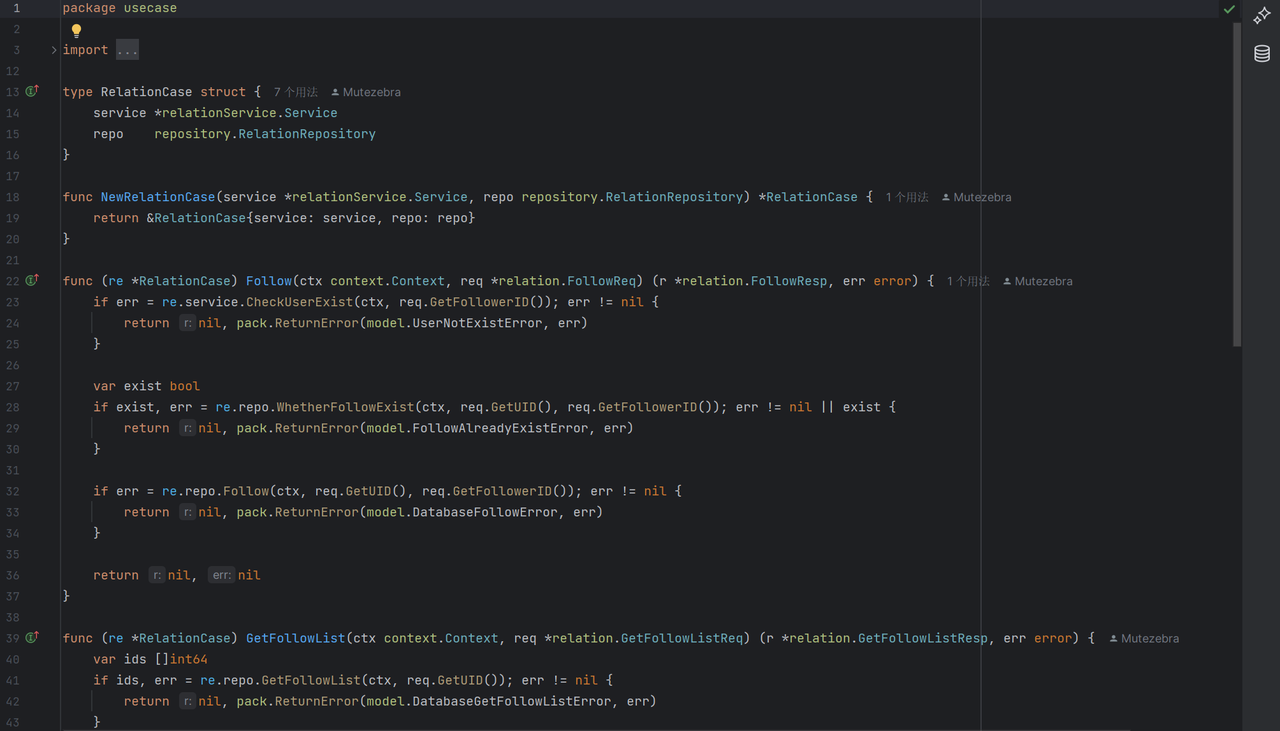Click "var exist bool" declaration

(147, 386)
